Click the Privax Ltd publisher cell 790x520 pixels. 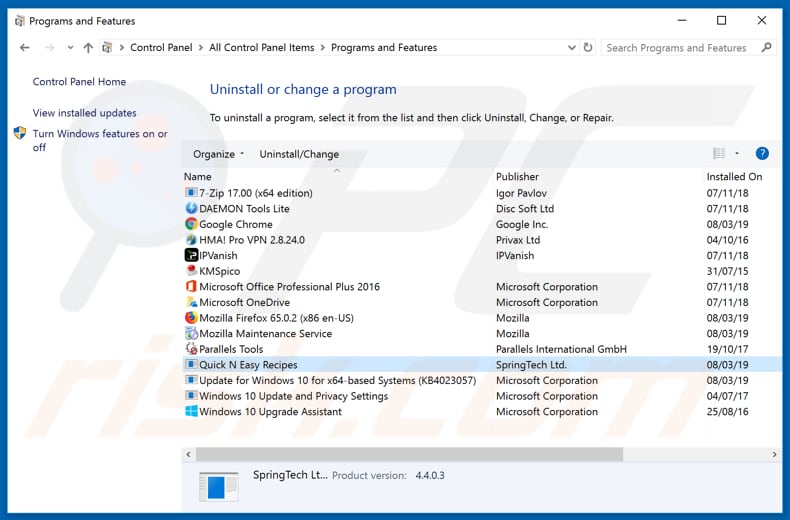517,239
